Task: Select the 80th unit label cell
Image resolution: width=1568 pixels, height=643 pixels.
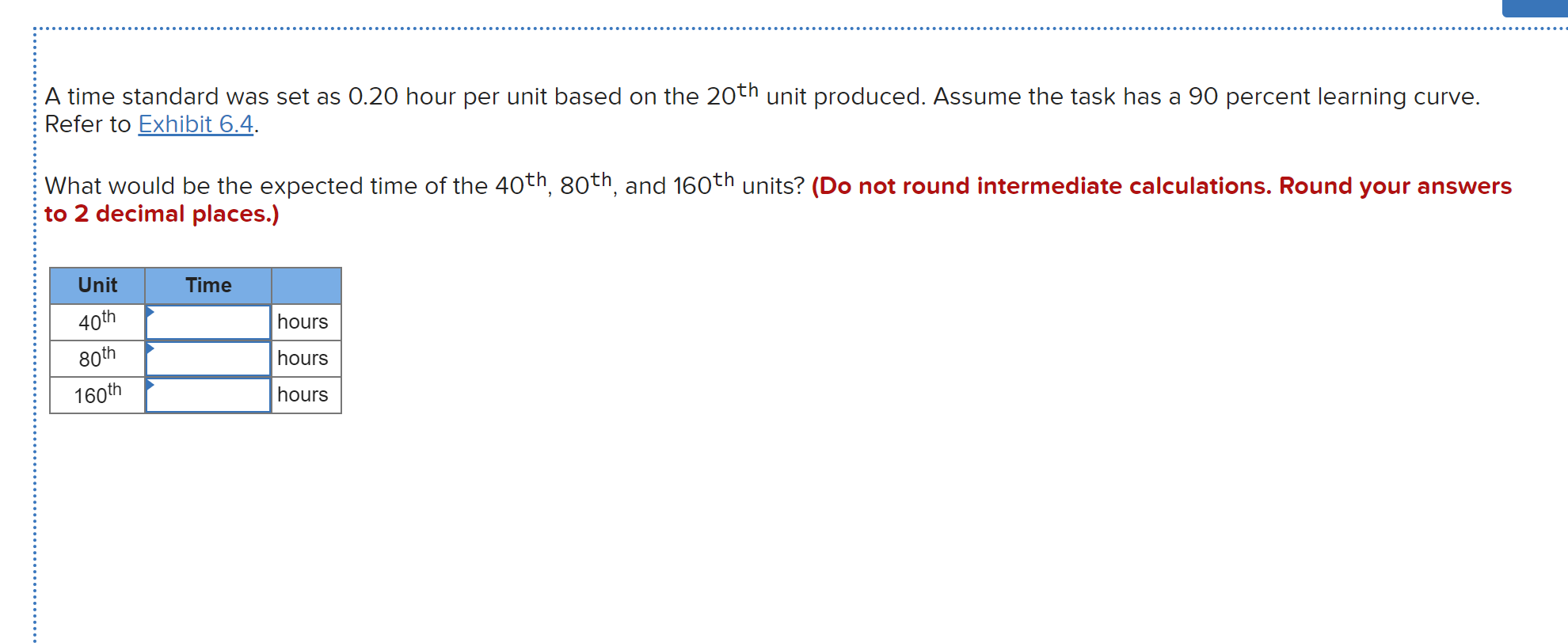Action: tap(97, 358)
